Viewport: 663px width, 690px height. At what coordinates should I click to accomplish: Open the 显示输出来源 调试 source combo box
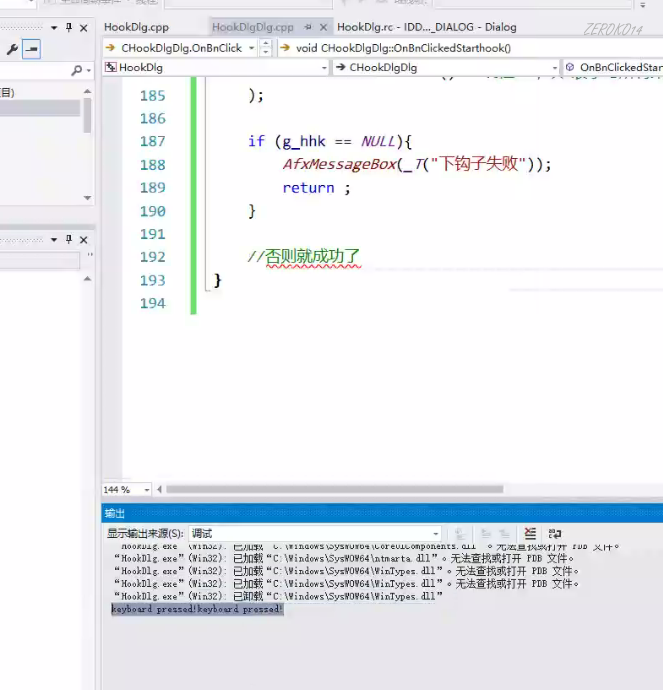click(315, 534)
